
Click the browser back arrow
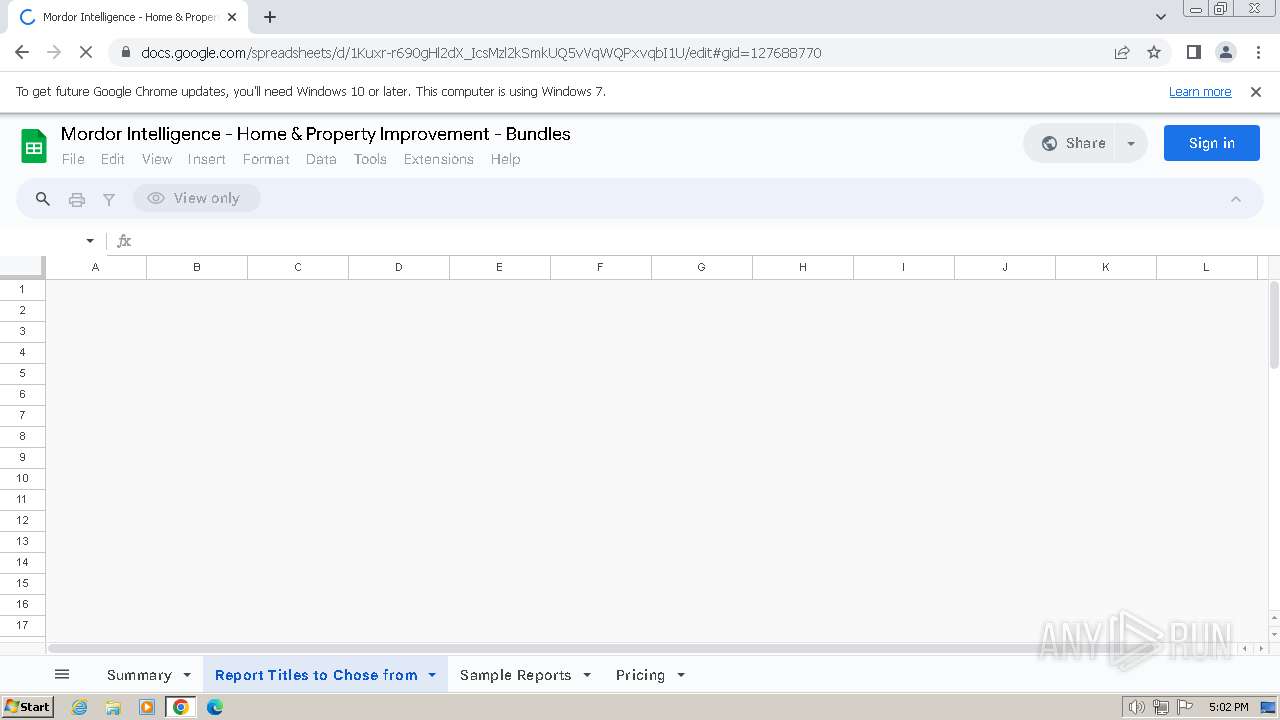pyautogui.click(x=22, y=52)
